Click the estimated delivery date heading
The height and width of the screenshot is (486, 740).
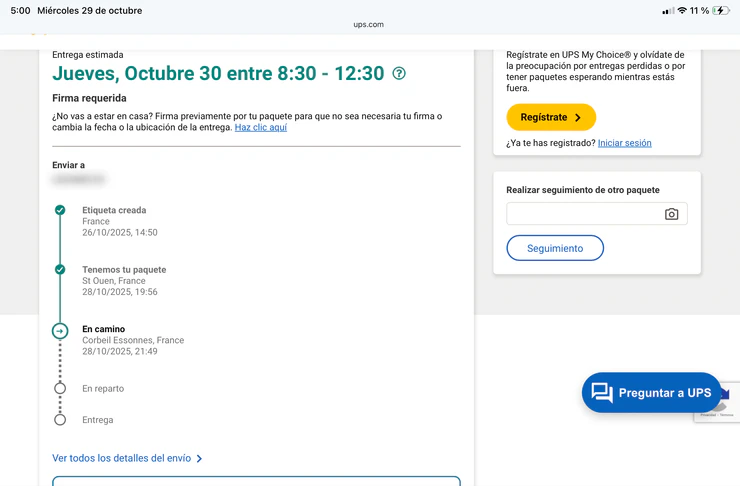(218, 74)
